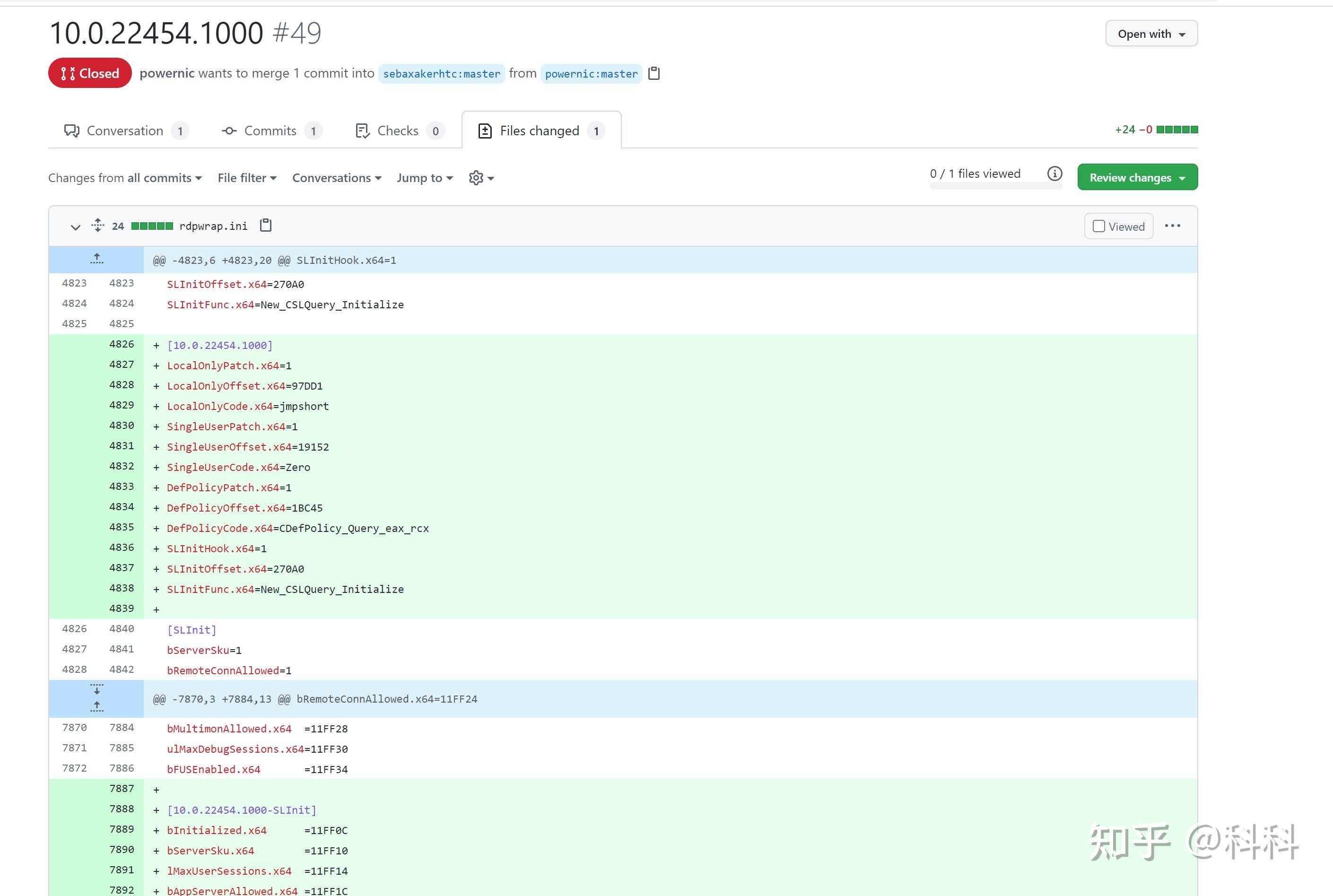The width and height of the screenshot is (1333, 896).
Task: Copy the rdpwrap.ini file path
Action: point(266,226)
